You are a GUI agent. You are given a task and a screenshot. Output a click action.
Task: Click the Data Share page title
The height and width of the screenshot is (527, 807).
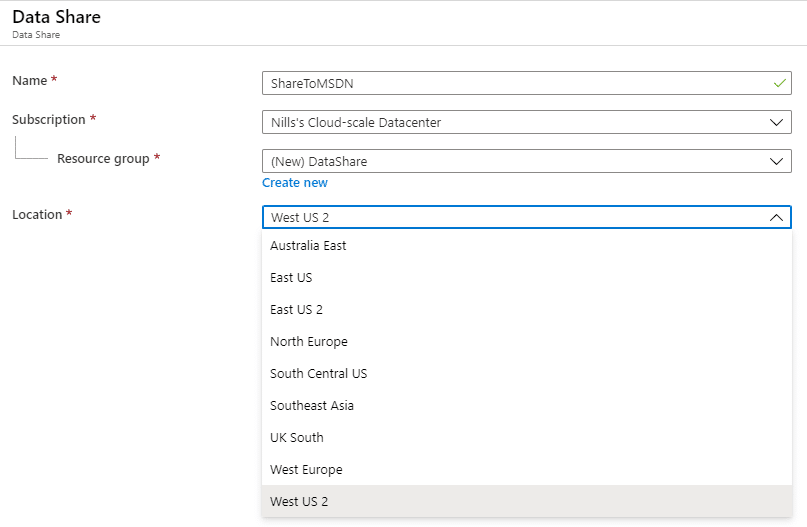click(x=57, y=17)
